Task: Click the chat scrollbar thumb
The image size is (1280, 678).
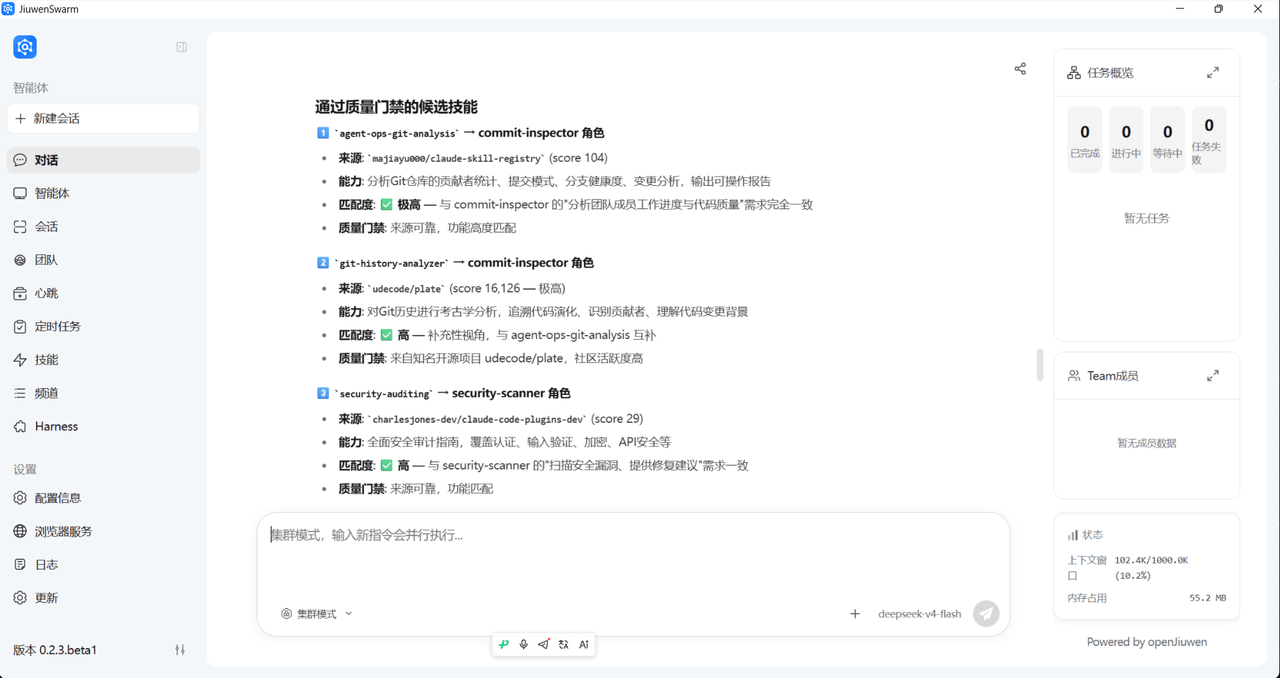Action: pyautogui.click(x=1040, y=365)
